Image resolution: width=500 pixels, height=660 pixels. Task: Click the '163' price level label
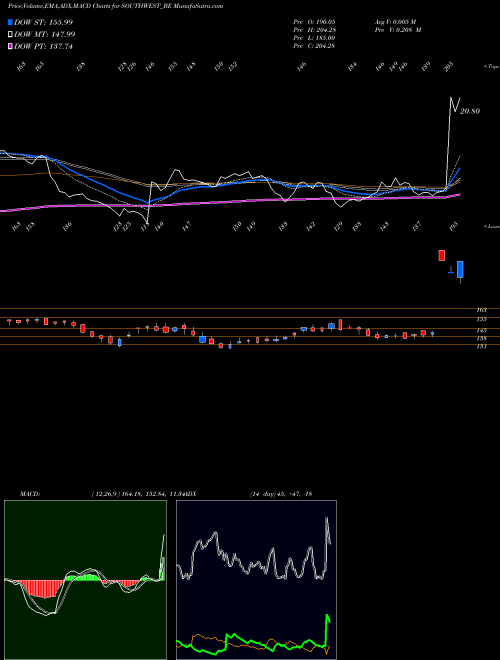pyautogui.click(x=481, y=310)
